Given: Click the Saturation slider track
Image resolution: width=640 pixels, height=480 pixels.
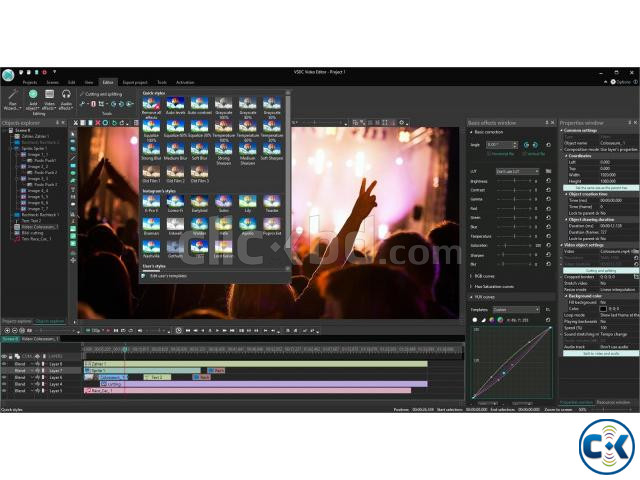Looking at the screenshot, I should click(514, 245).
